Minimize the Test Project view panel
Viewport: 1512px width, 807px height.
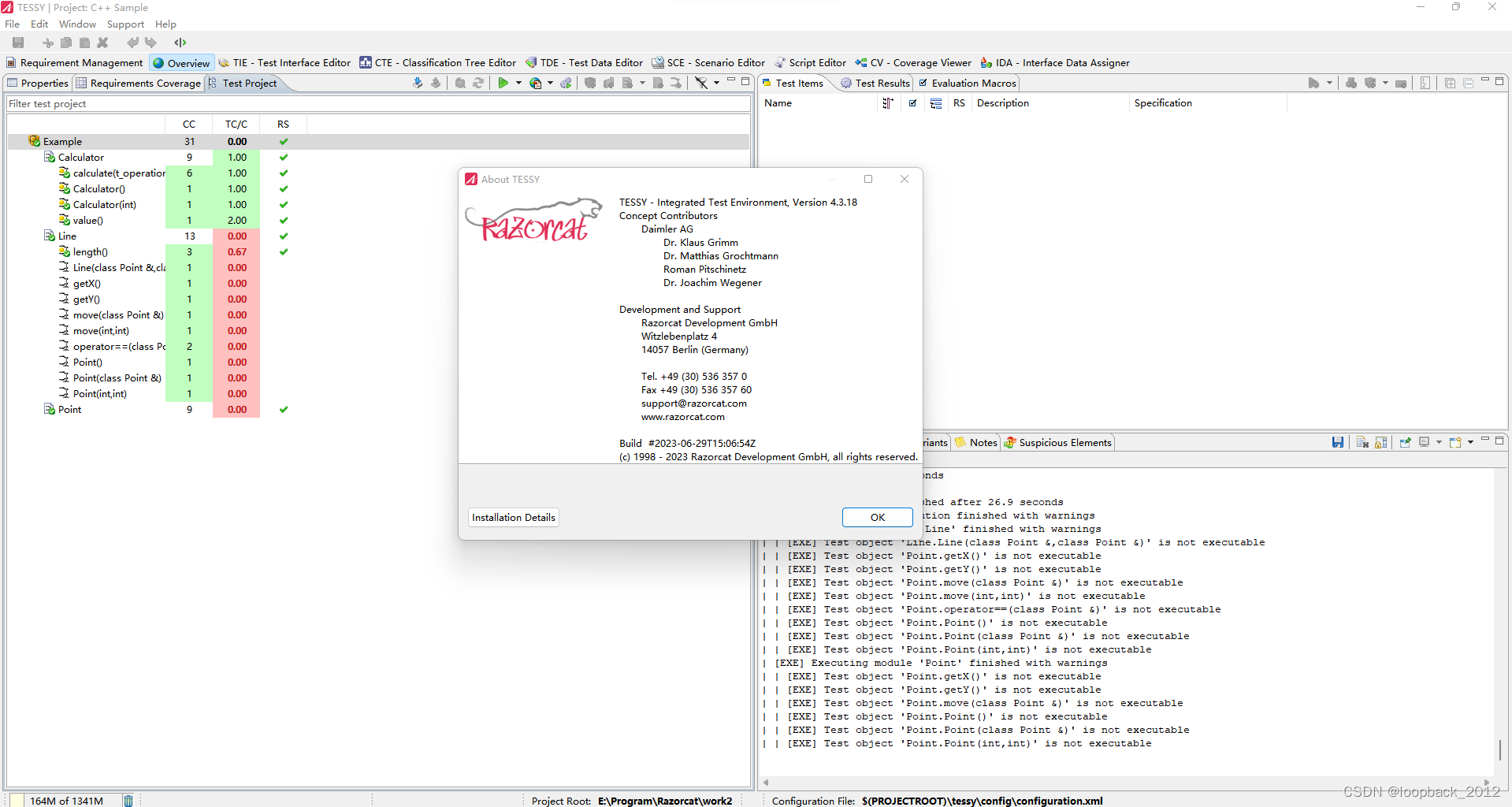pos(731,80)
